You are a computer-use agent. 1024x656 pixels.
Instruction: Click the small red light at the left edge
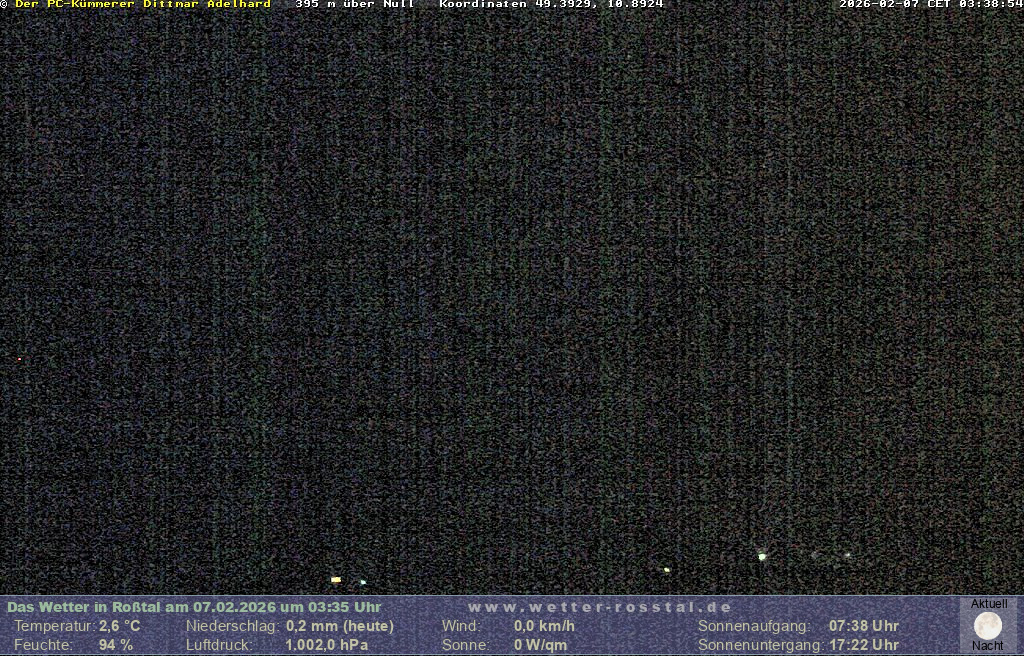coord(19,359)
